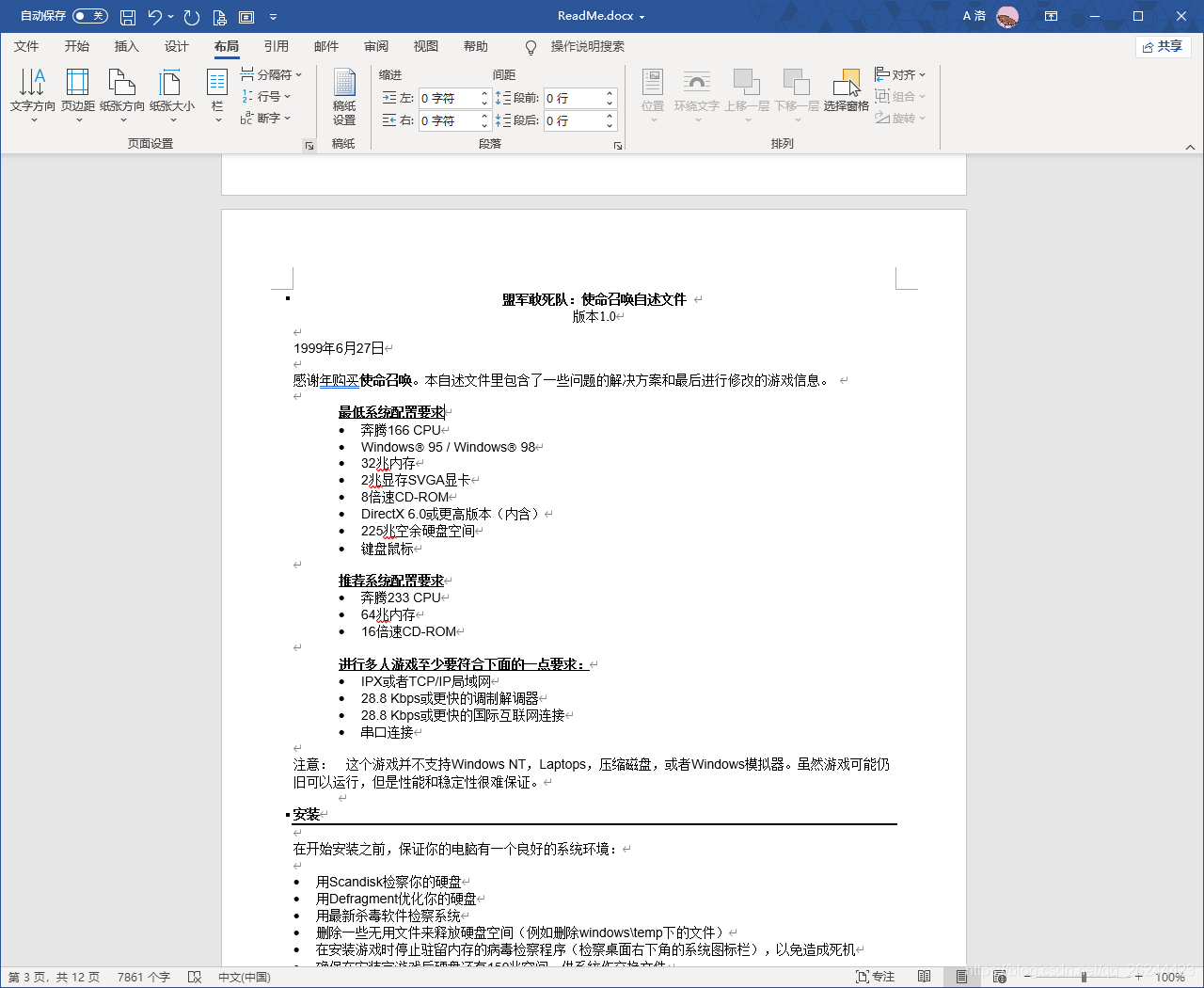This screenshot has width=1204, height=988.
Task: Open the 选择窗格 selection pane
Action: click(847, 91)
